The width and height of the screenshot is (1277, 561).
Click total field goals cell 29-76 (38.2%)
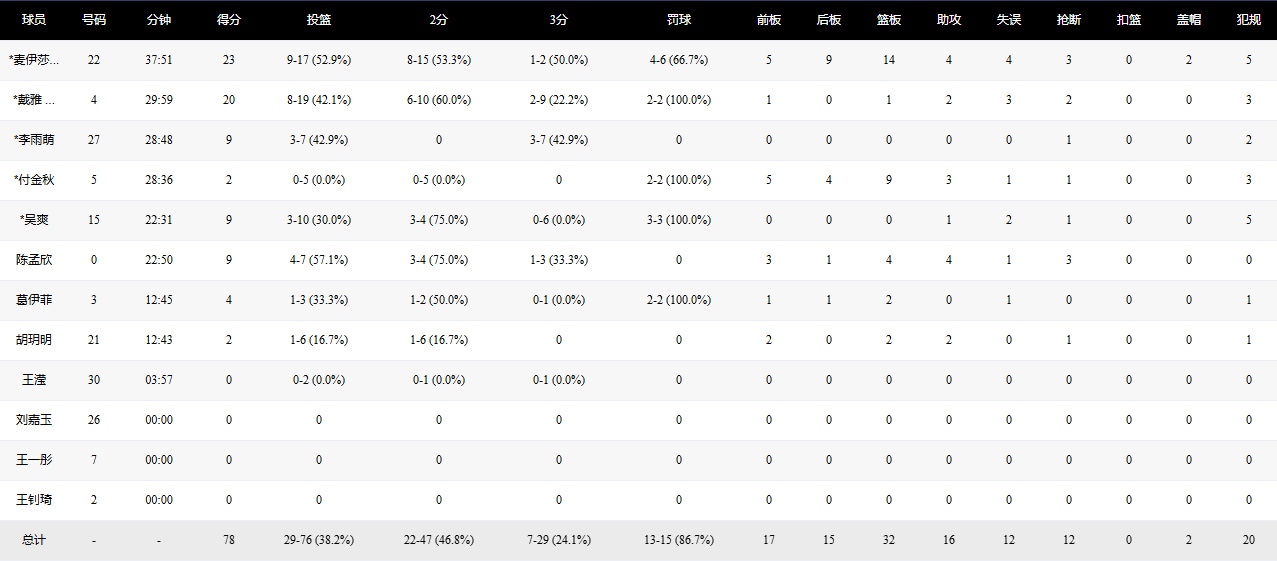pos(319,540)
